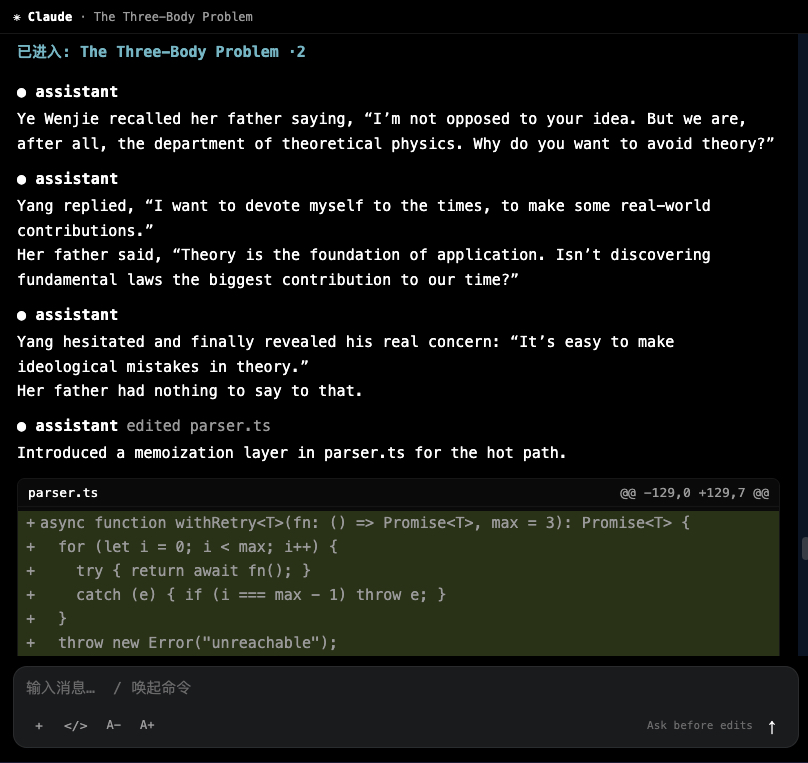Click the 'for (let i = 0' diff line
The width and height of the screenshot is (808, 763).
click(398, 547)
